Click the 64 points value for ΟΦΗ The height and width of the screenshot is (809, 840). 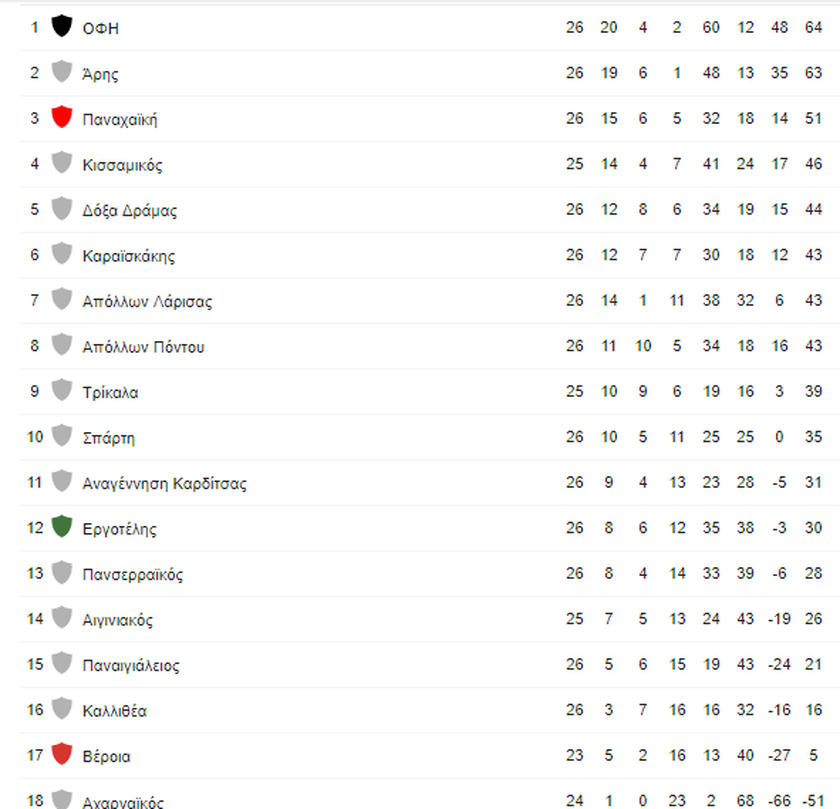813,27
